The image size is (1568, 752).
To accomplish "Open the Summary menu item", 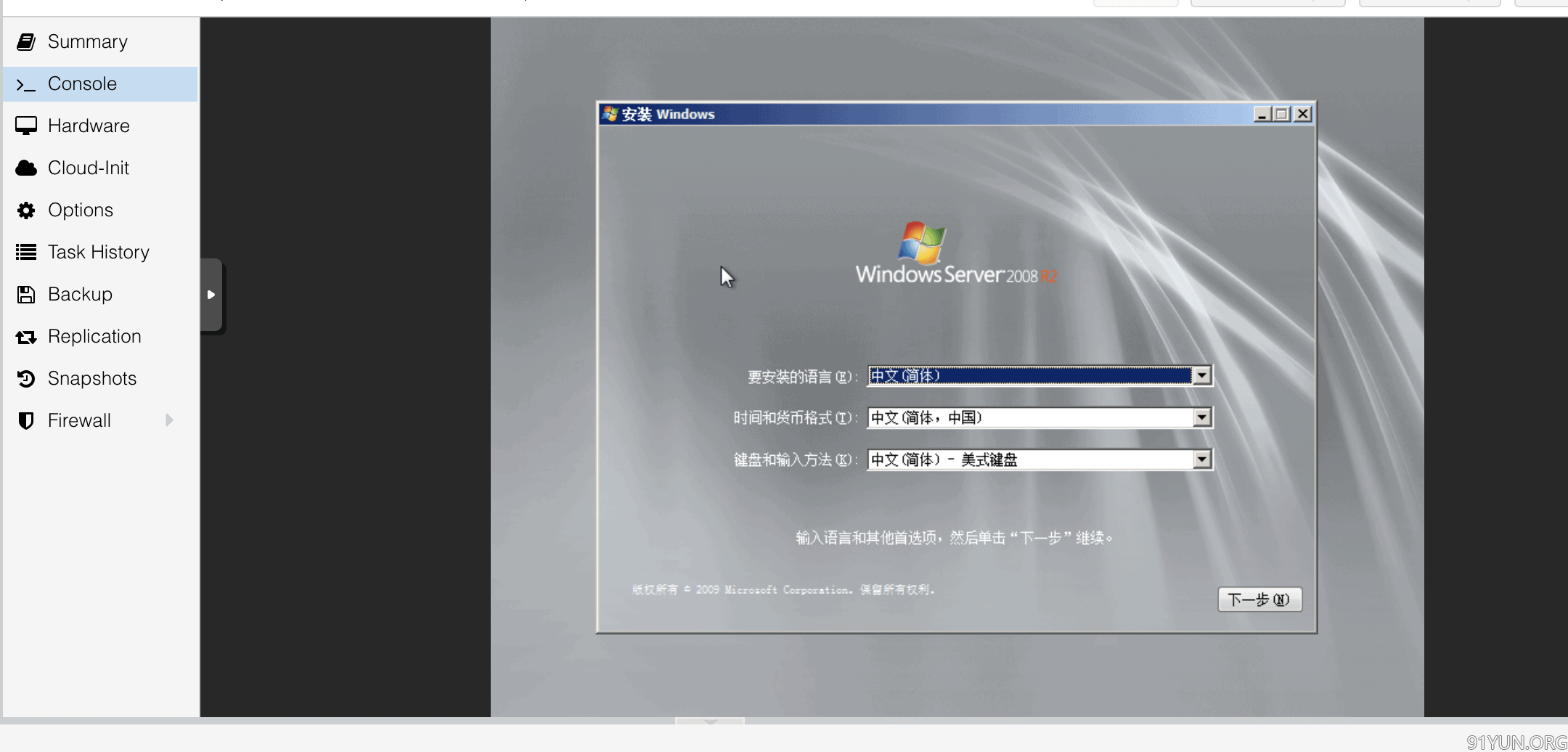I will (x=100, y=42).
